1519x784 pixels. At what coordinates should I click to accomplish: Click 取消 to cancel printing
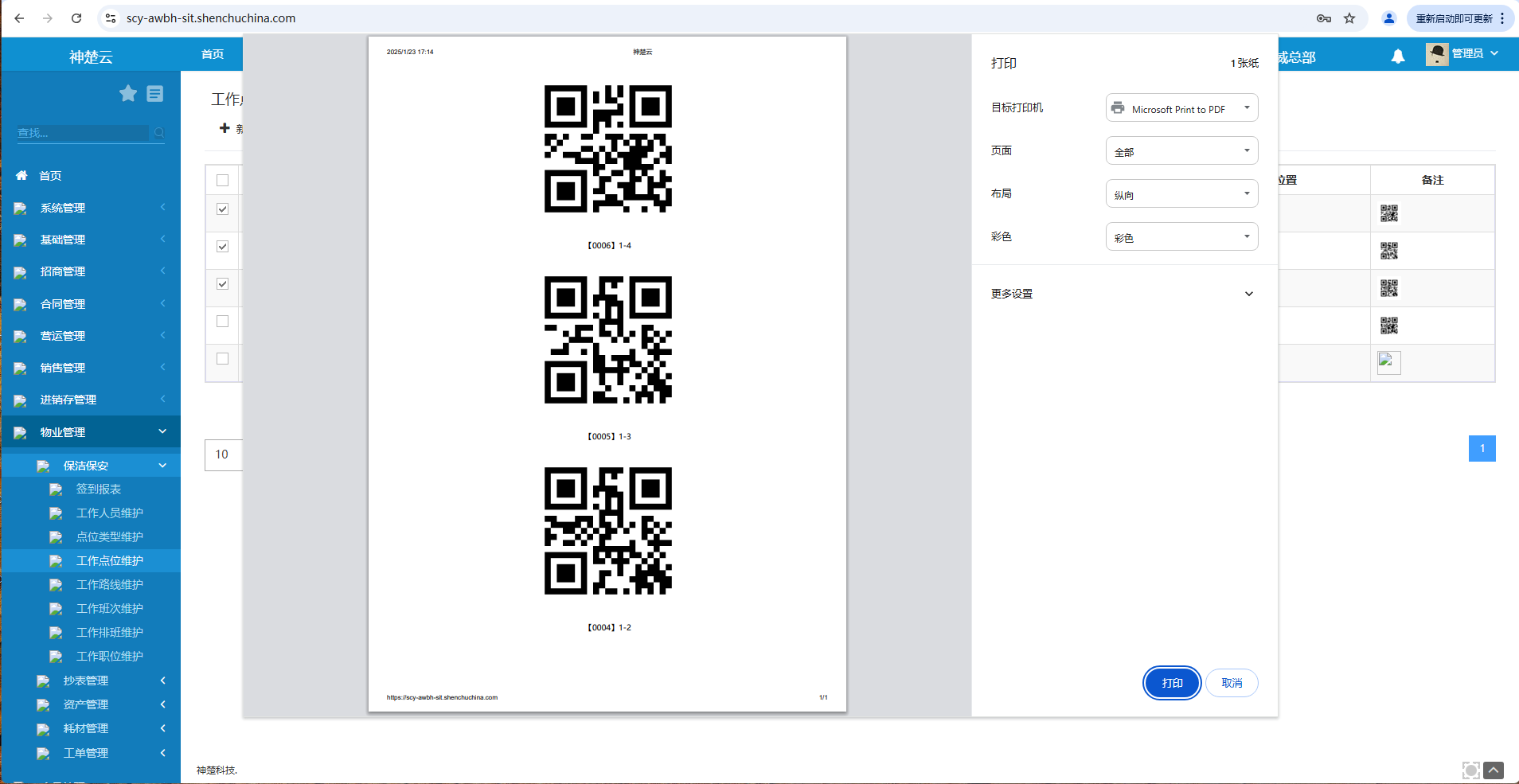click(x=1232, y=683)
